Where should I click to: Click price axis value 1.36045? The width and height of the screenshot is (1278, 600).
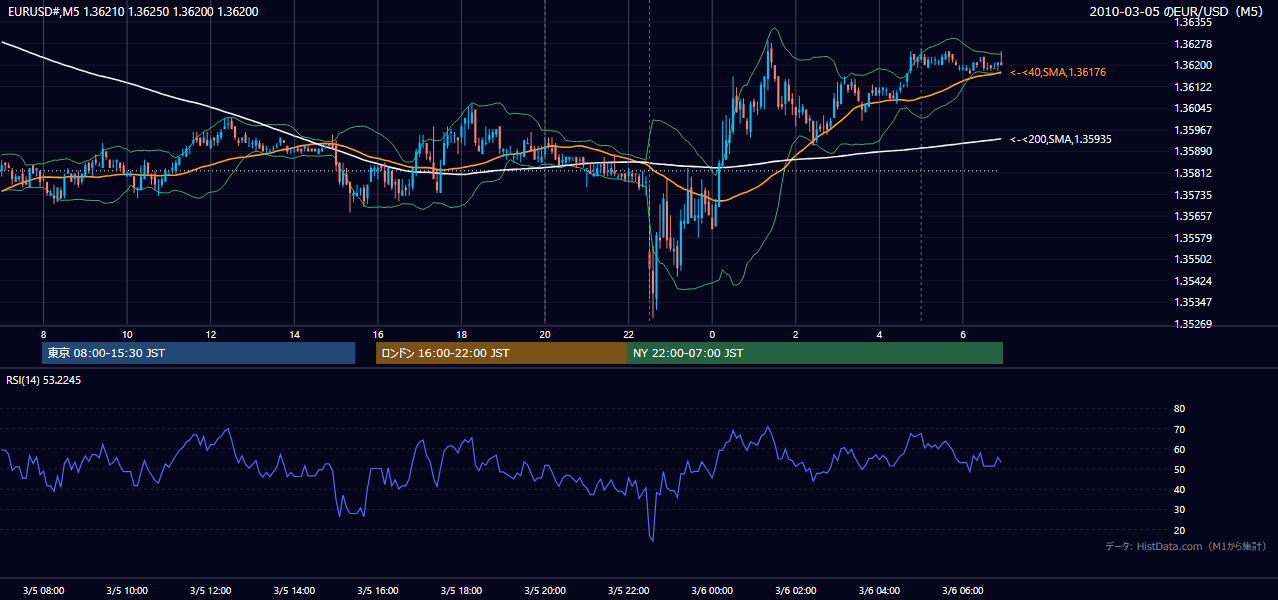[x=1192, y=108]
